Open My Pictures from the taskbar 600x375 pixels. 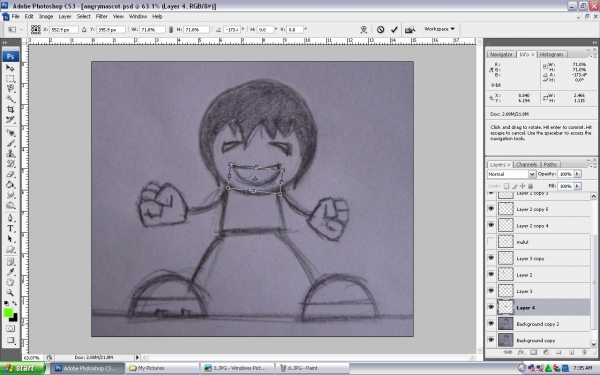(x=161, y=368)
